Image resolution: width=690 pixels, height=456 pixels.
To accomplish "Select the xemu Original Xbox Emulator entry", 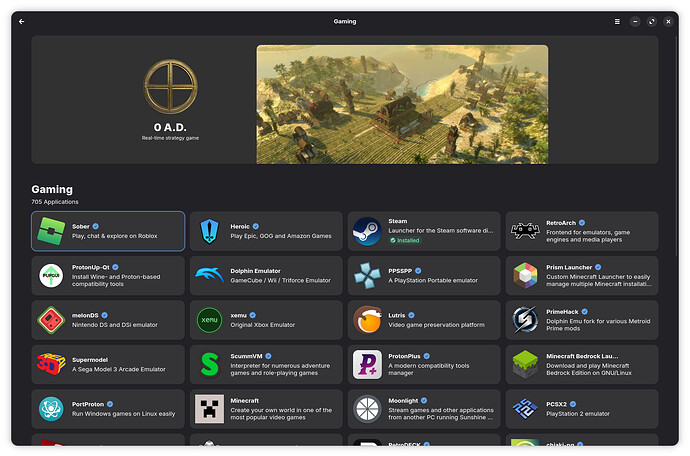I will coord(266,320).
